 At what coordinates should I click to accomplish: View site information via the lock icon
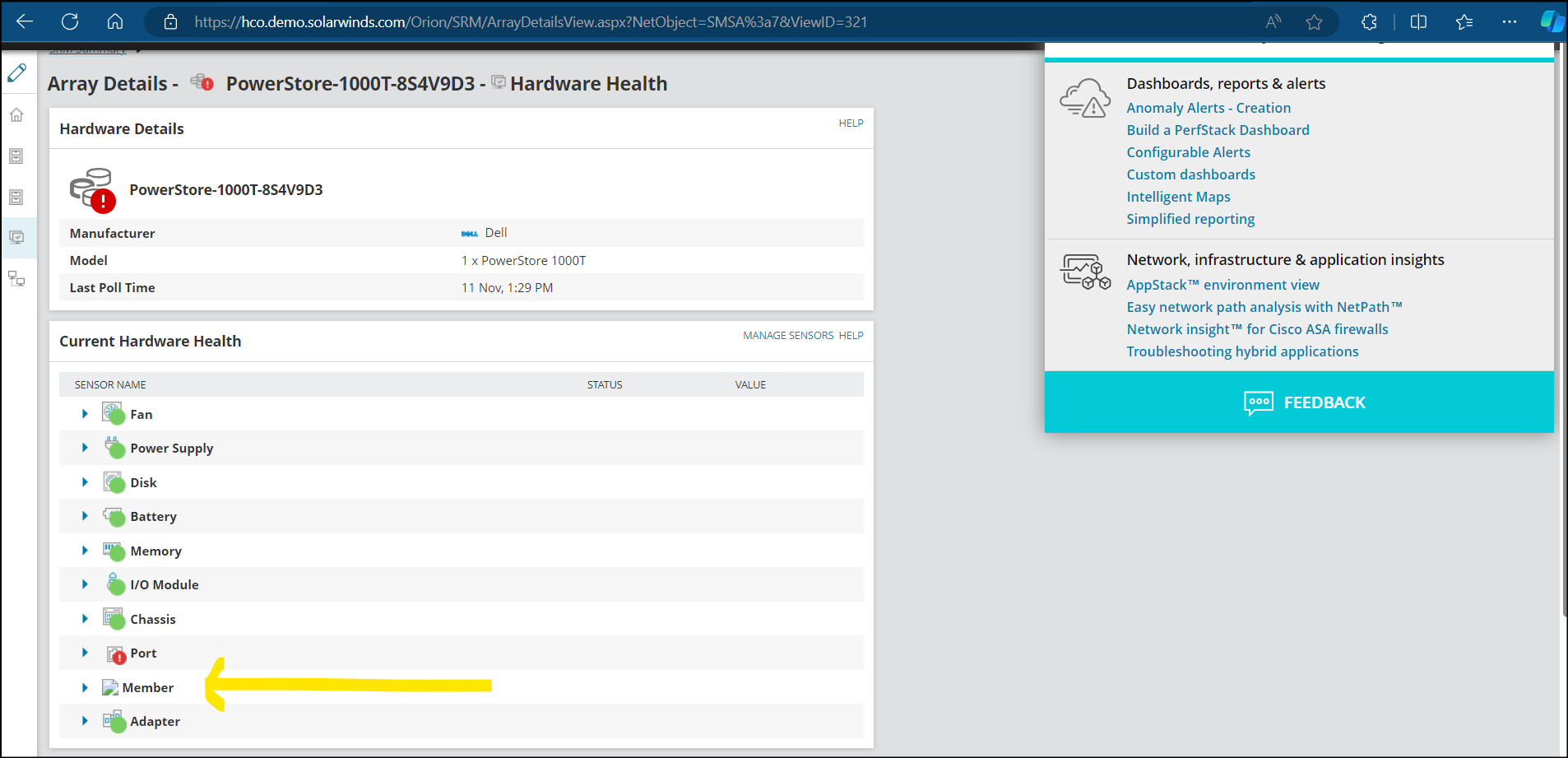(x=170, y=22)
